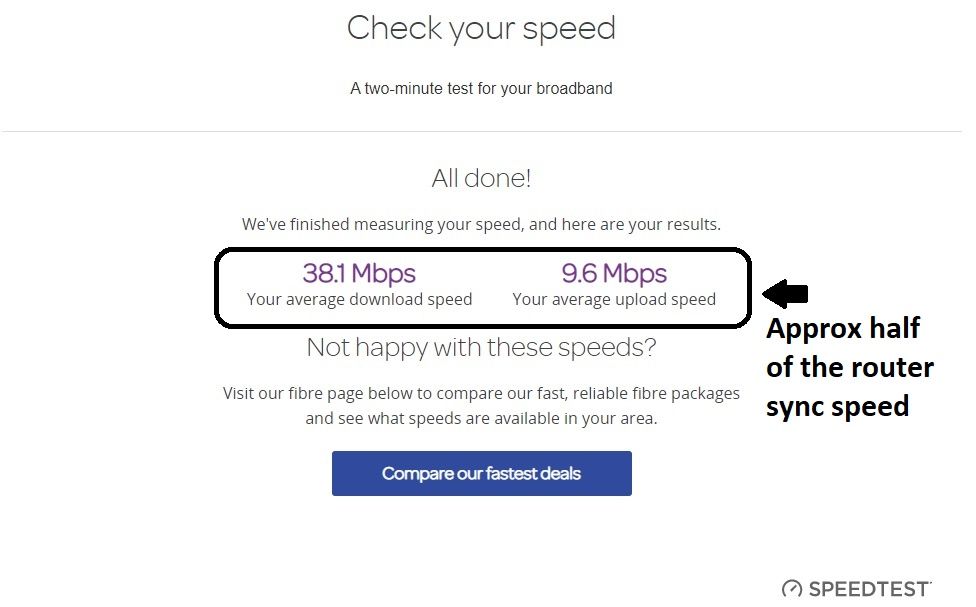This screenshot has width=976, height=607.
Task: Select the Check your speed heading
Action: point(481,29)
